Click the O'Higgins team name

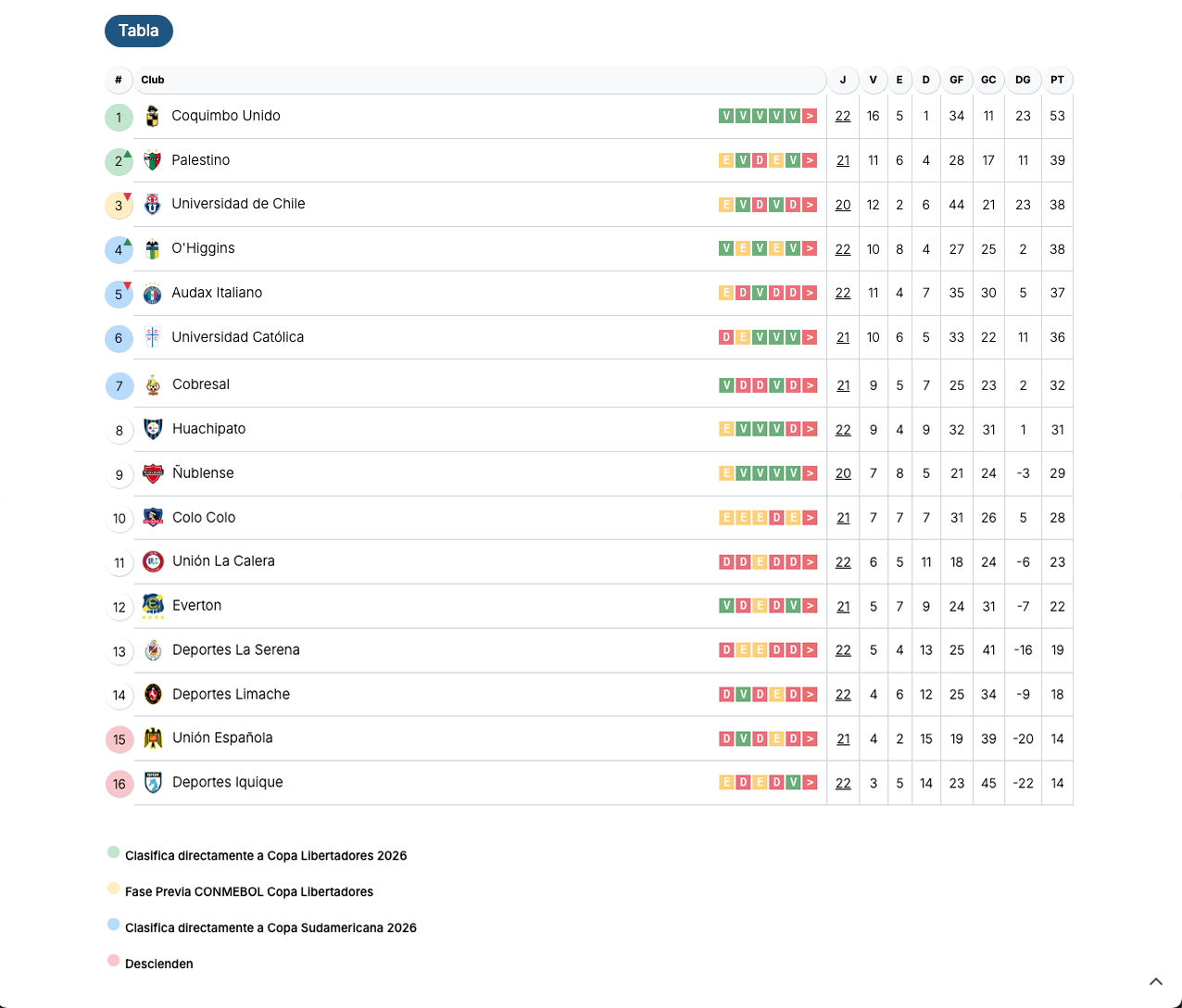click(203, 248)
